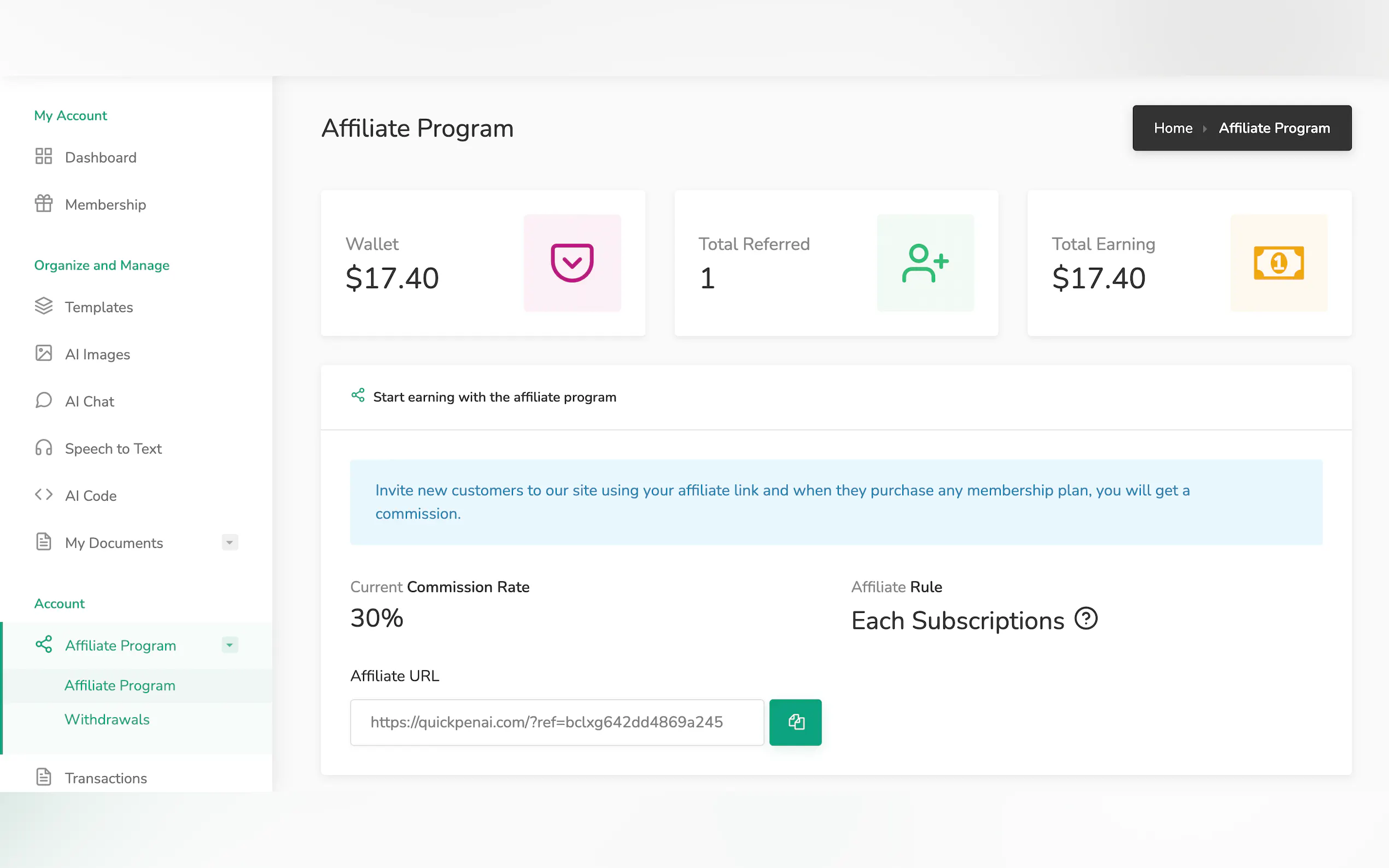Open the Transactions page link
The image size is (1389, 868).
click(106, 778)
